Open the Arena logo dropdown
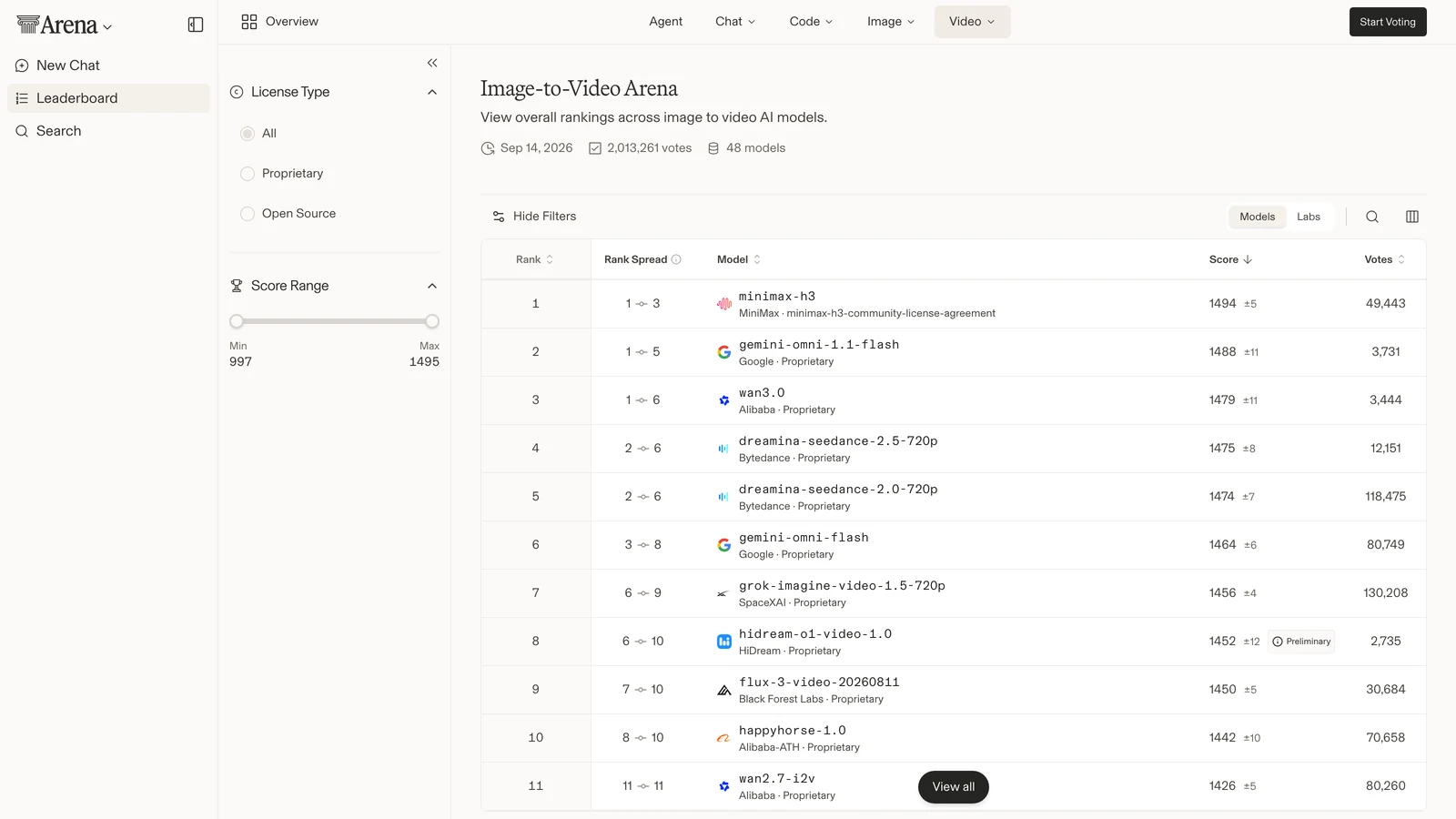 [x=65, y=25]
